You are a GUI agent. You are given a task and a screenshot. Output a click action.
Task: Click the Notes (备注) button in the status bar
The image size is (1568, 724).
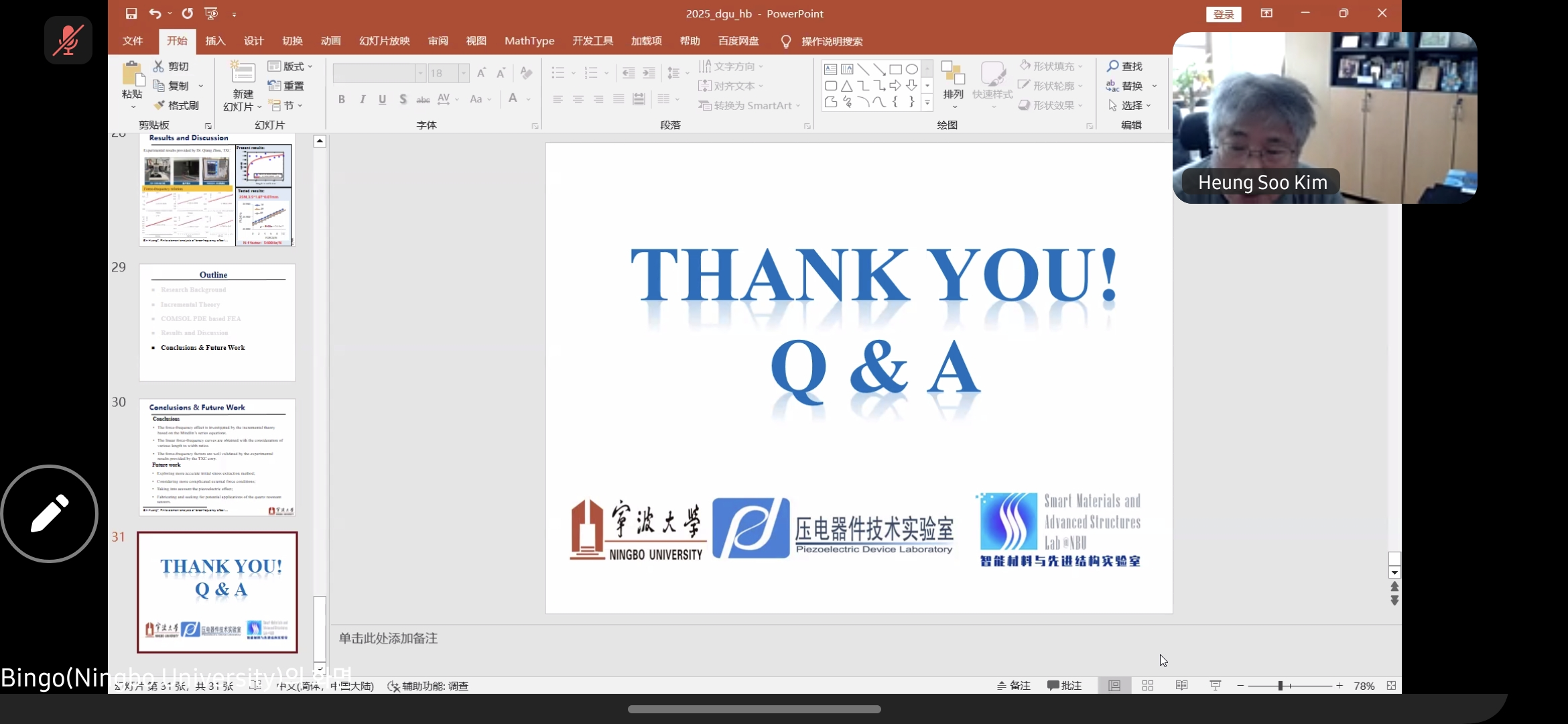click(x=1014, y=686)
